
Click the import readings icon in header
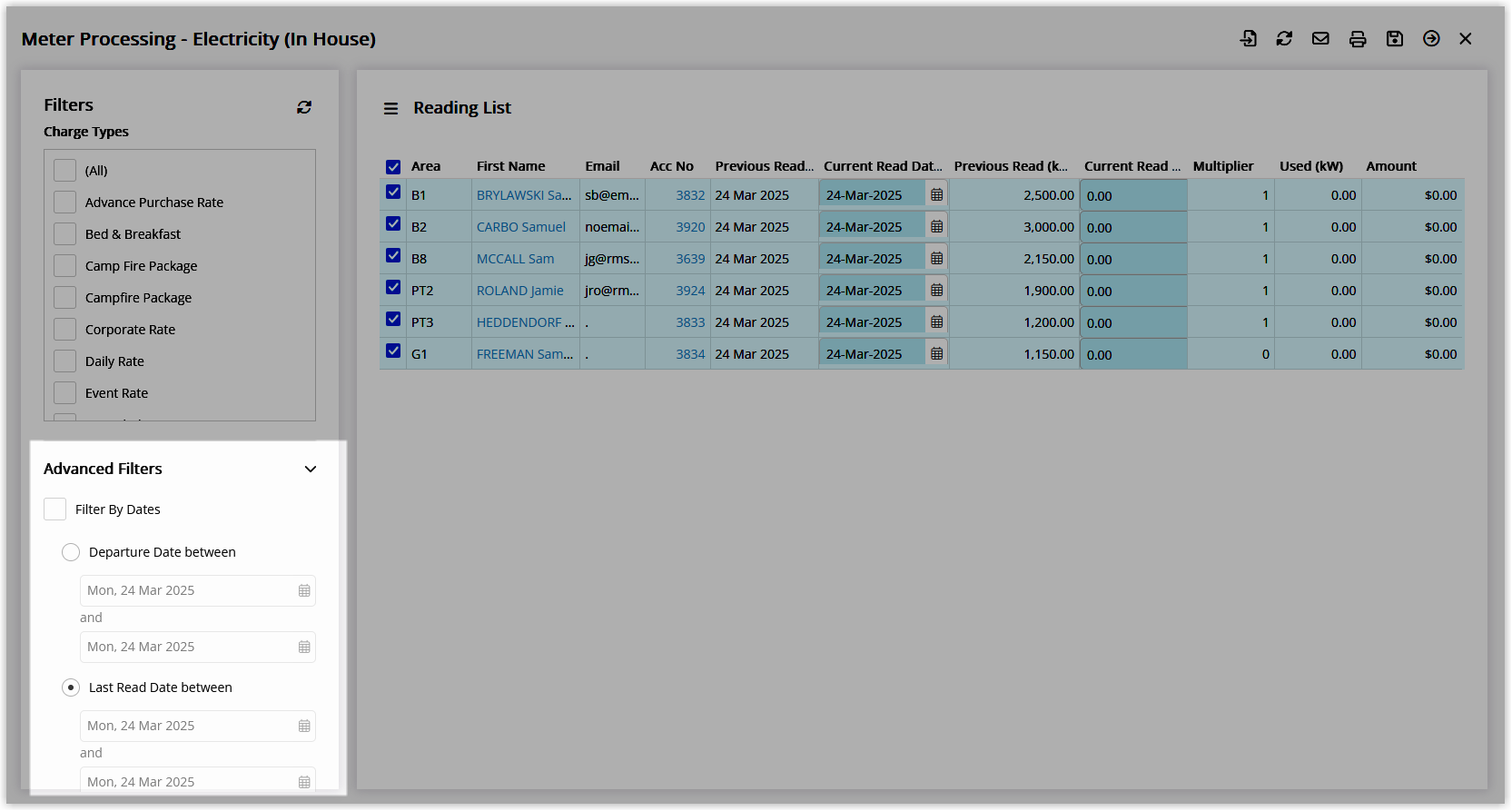[1249, 38]
